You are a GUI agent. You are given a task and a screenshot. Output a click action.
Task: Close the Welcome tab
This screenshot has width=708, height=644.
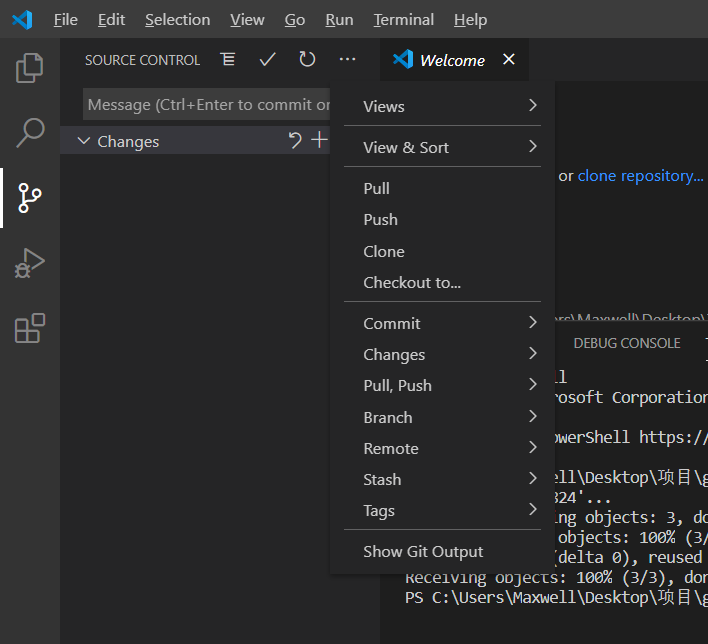509,59
